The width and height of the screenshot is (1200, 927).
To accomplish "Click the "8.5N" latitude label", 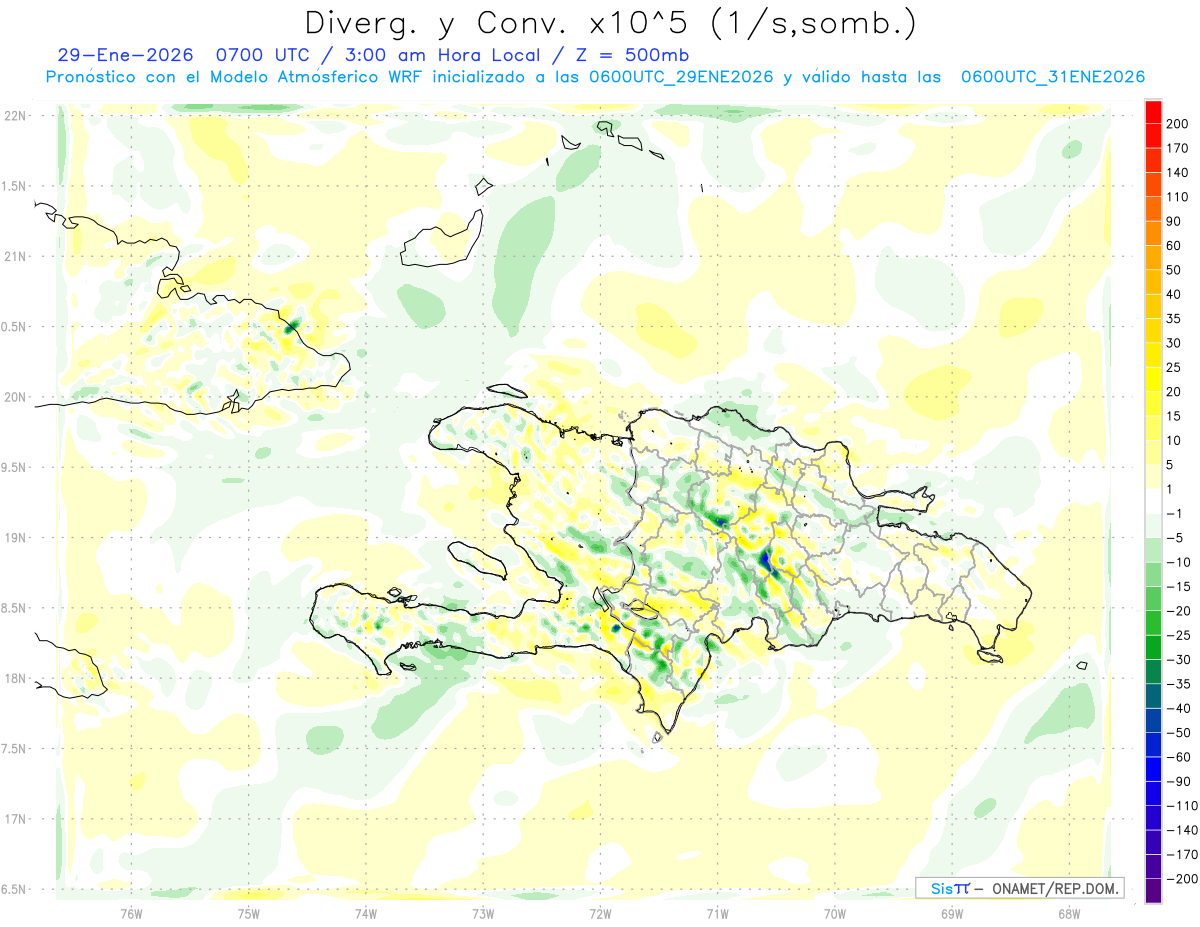I will point(14,608).
